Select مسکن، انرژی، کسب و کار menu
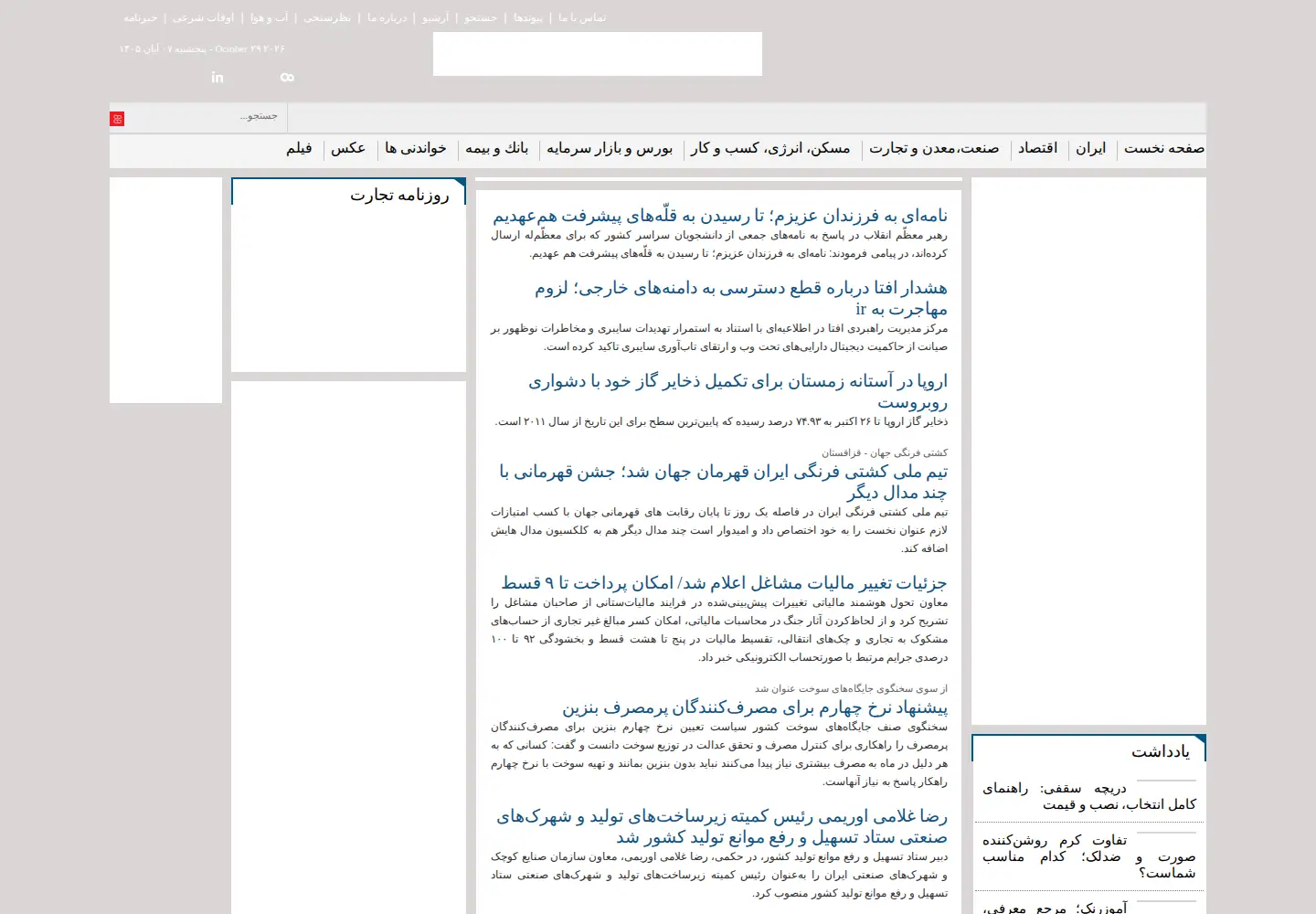The width and height of the screenshot is (1316, 914). 770,148
